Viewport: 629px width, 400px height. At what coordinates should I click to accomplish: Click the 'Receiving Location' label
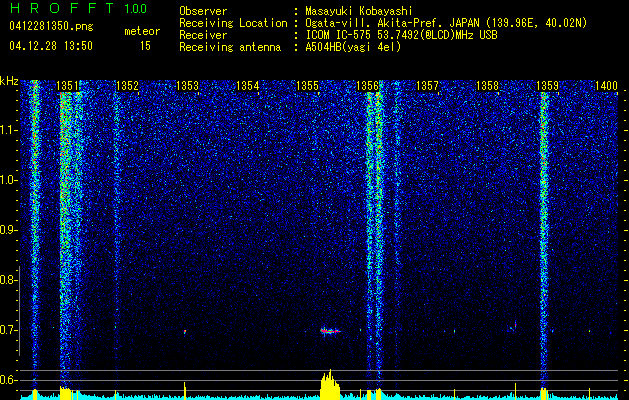pos(233,23)
